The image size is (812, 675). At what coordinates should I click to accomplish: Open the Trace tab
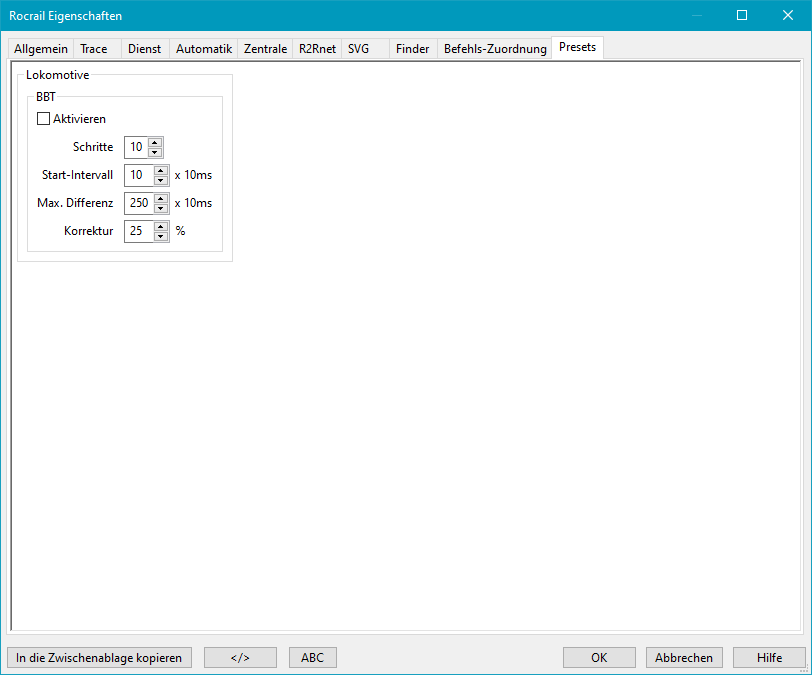pos(94,48)
